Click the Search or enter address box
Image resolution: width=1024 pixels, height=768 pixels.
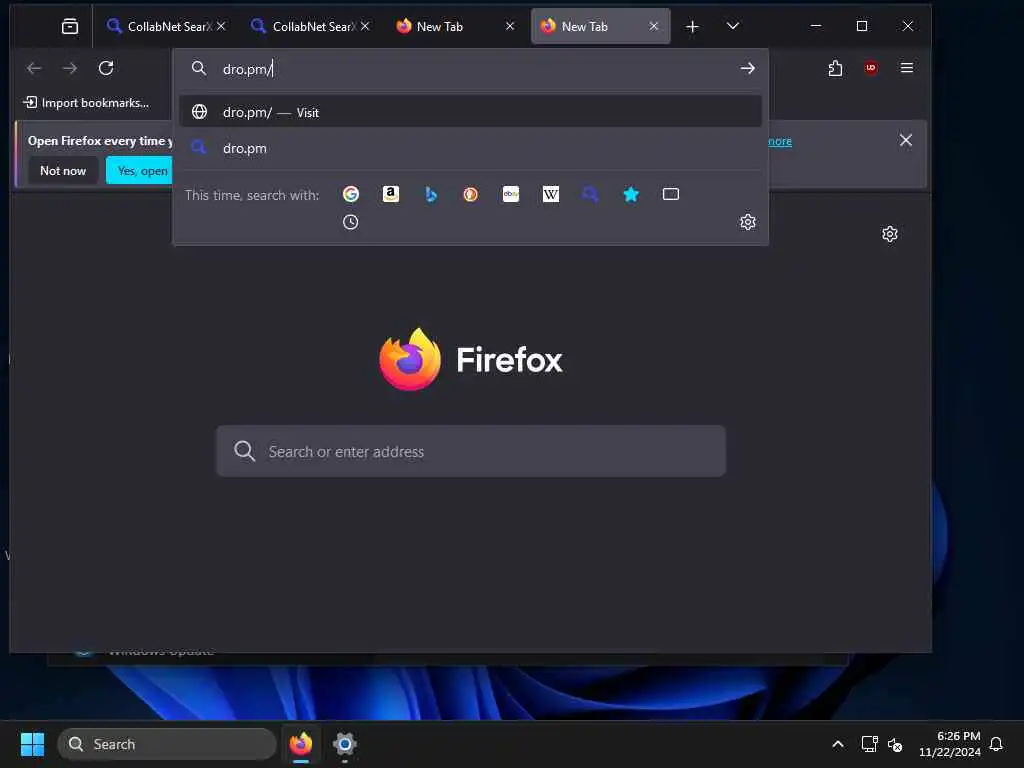[470, 451]
